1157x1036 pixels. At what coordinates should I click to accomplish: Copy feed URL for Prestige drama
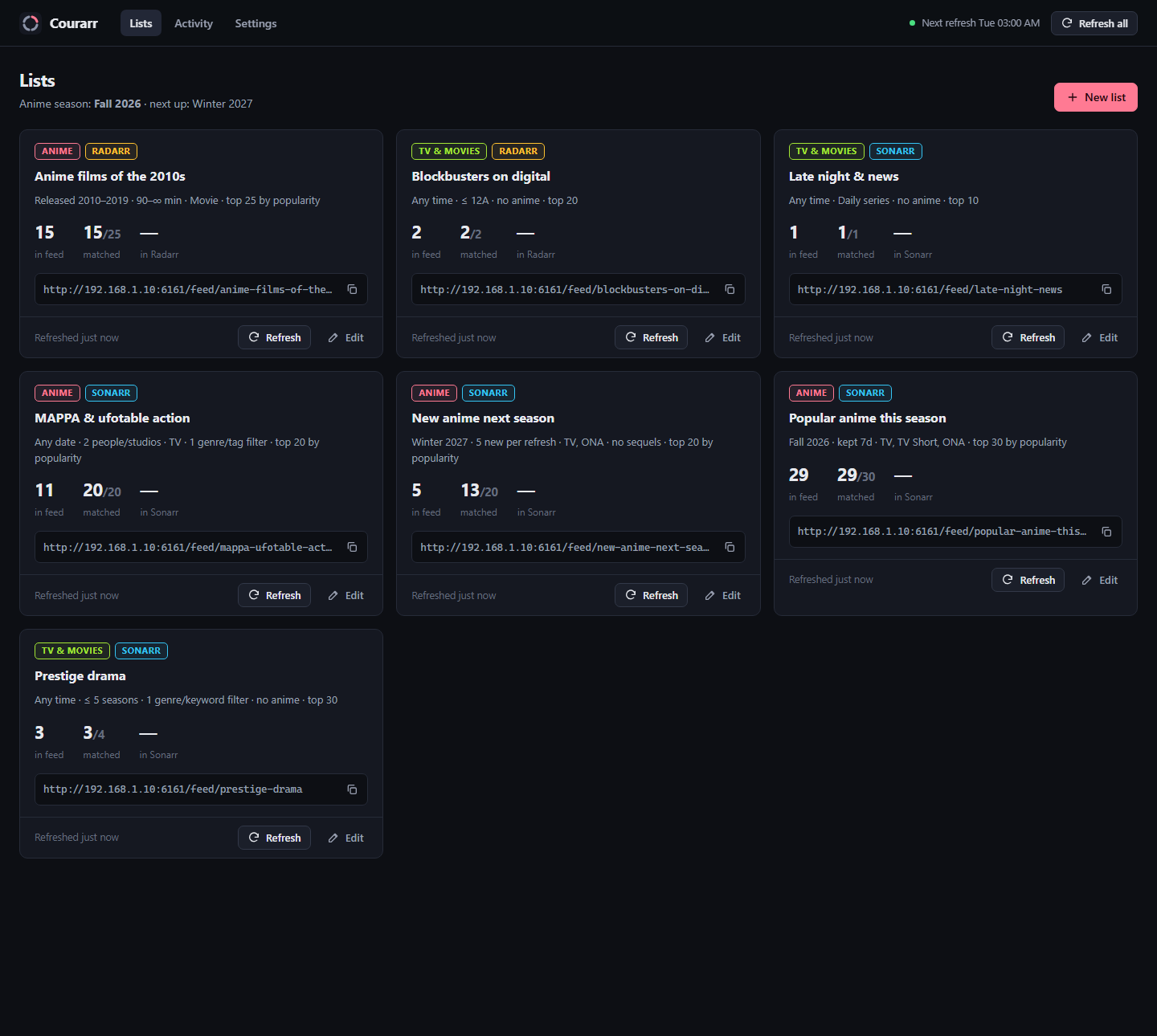[x=352, y=789]
